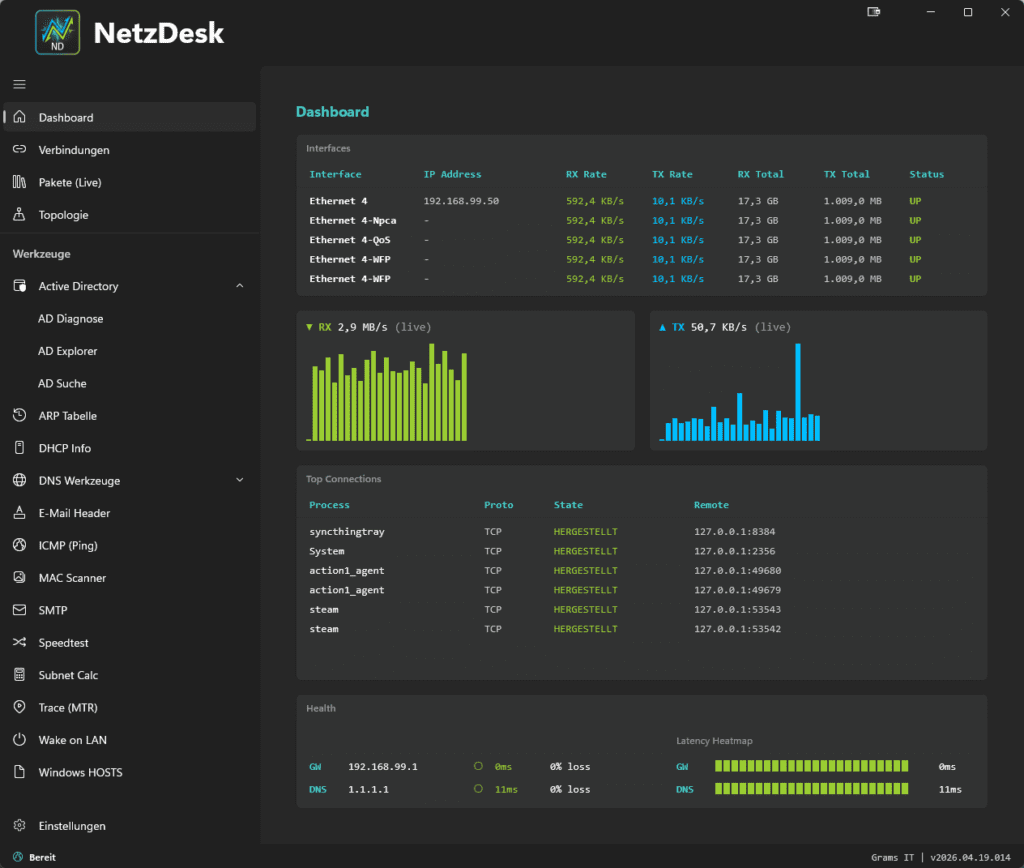Select the Wake on LAN power icon

click(x=19, y=740)
